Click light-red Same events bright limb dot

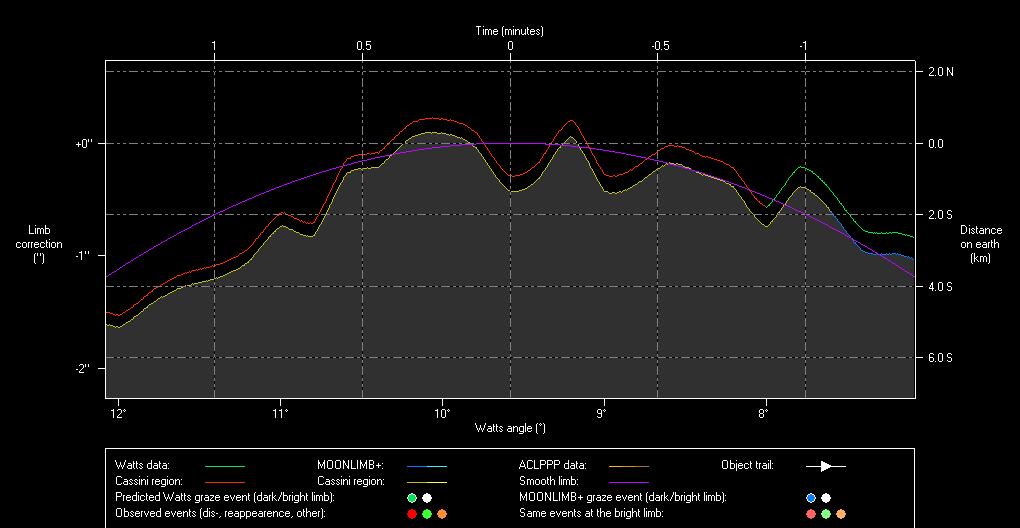coord(811,513)
